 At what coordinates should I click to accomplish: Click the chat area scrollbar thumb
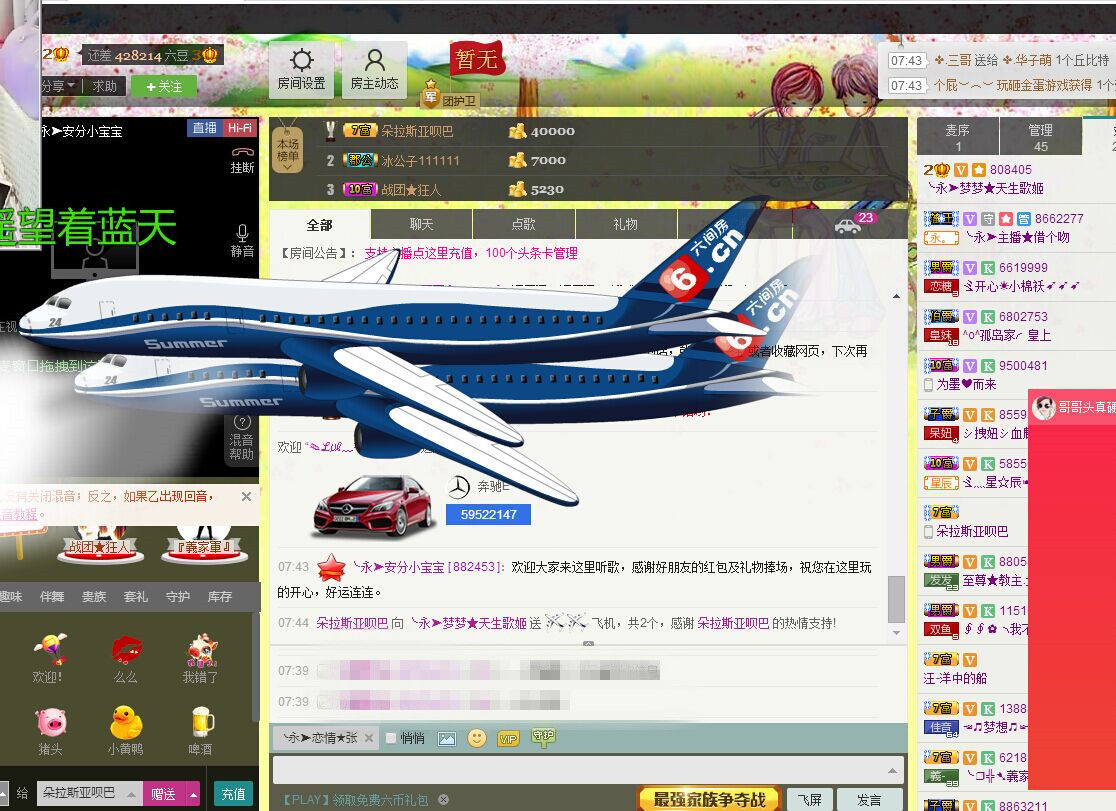coord(896,599)
